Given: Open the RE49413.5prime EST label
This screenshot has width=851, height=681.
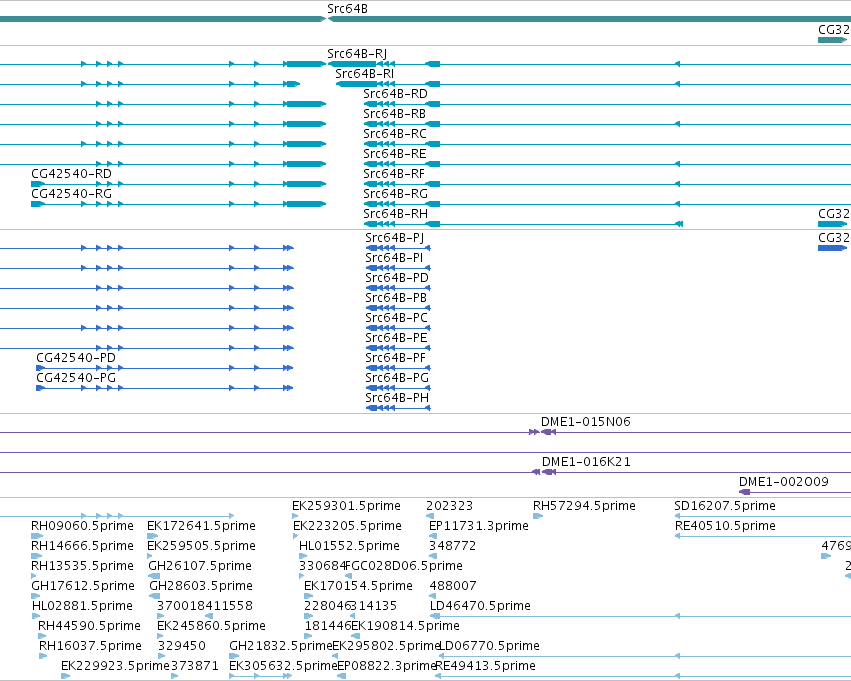Looking at the screenshot, I should [x=485, y=667].
